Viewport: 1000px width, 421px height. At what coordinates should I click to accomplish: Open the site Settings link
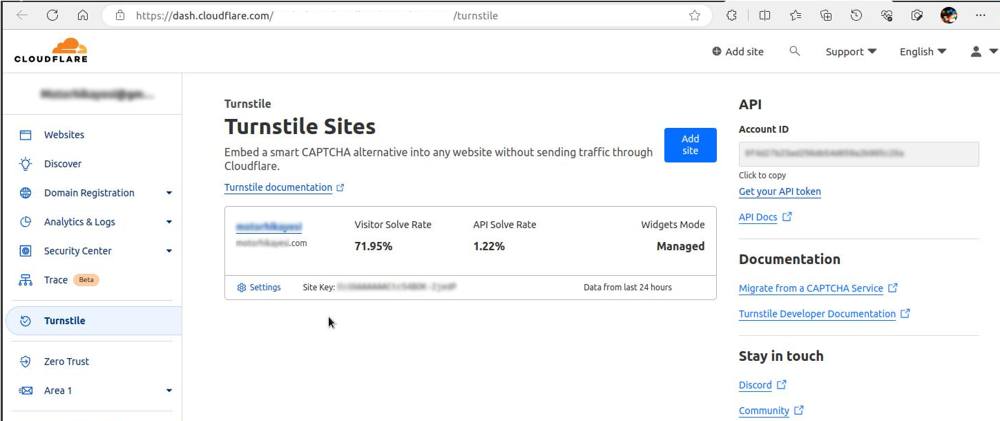259,287
